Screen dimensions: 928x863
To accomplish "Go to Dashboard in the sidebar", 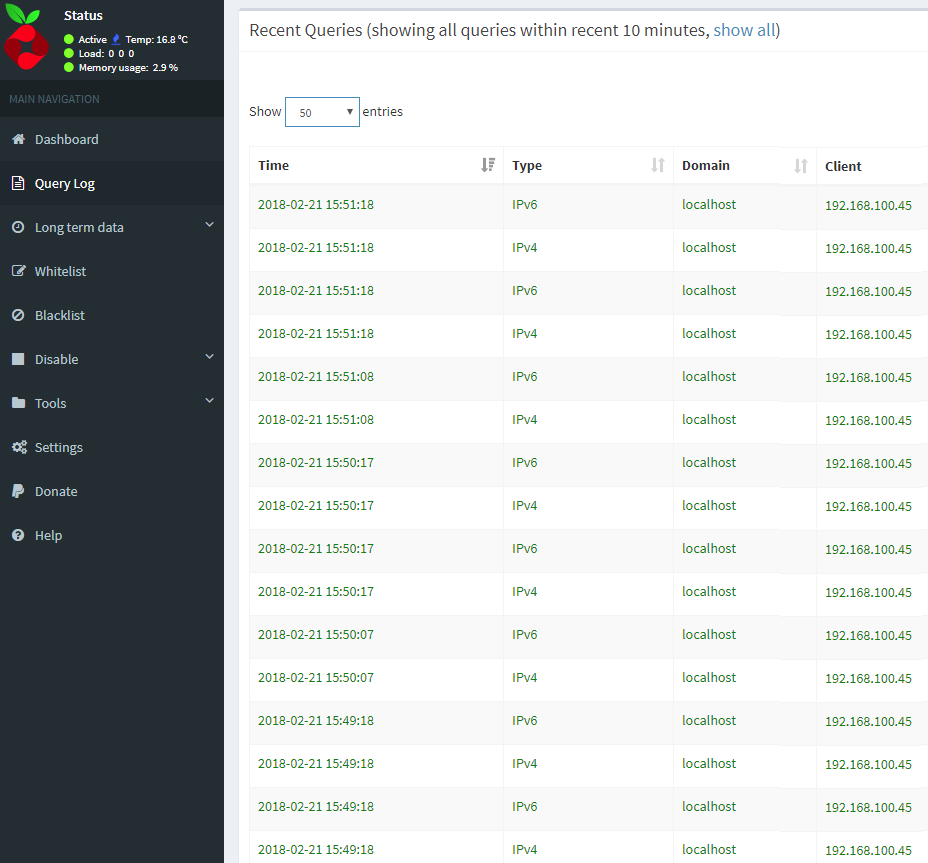I will [66, 140].
